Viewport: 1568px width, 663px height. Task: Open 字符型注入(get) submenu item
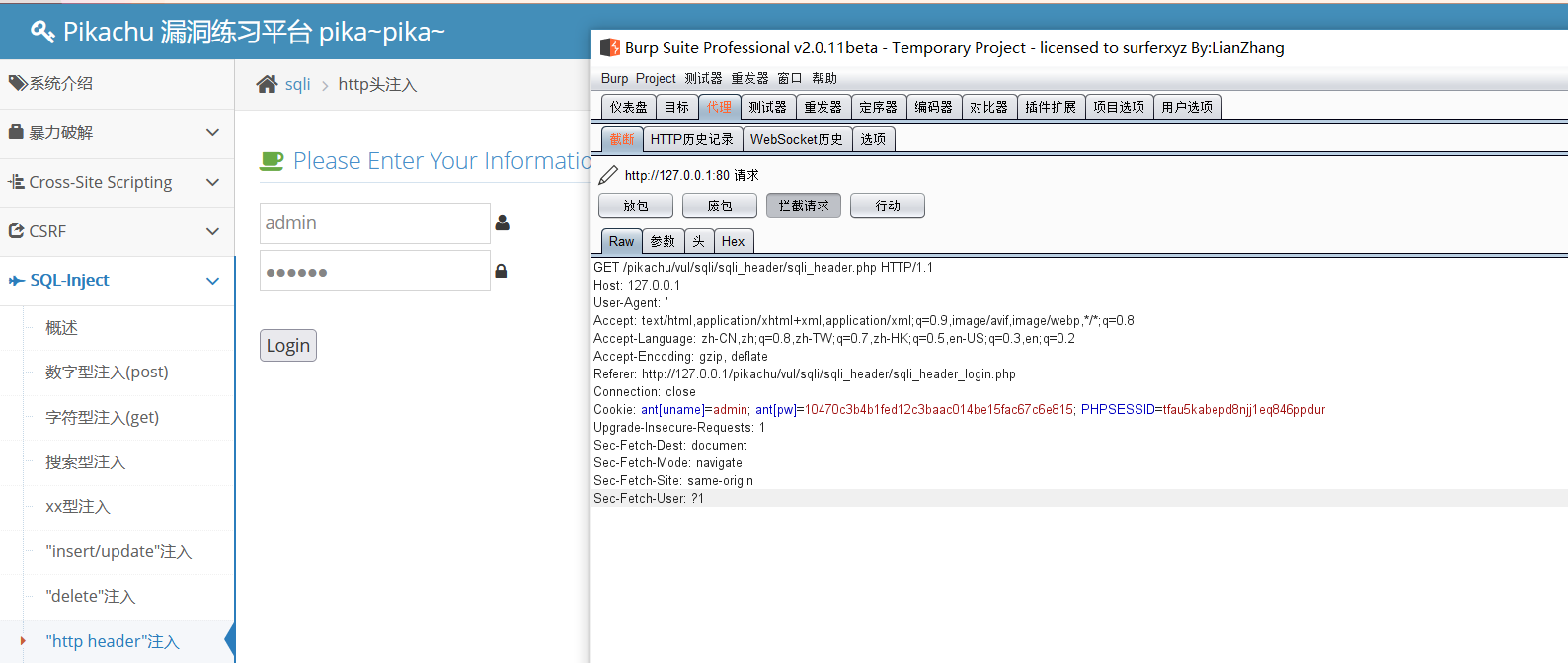pyautogui.click(x=102, y=417)
